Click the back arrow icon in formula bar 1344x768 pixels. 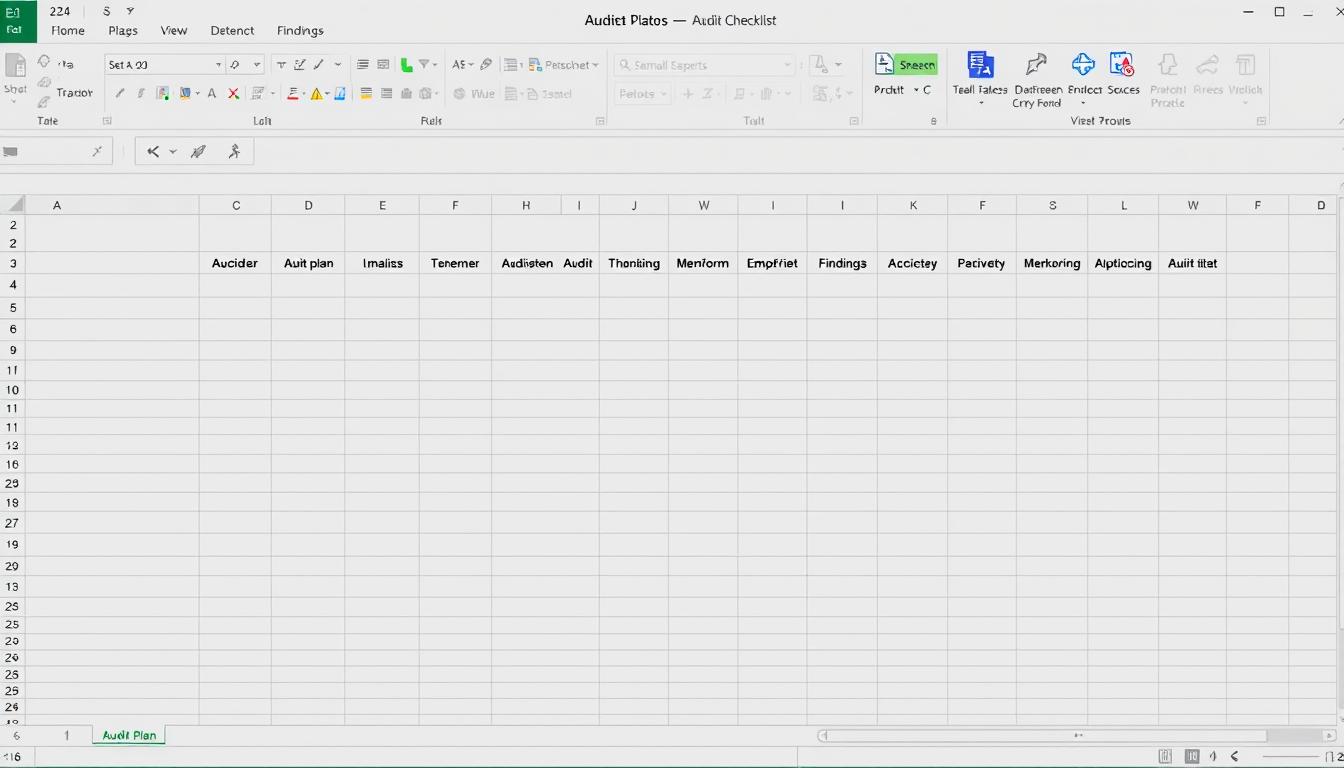pos(153,152)
